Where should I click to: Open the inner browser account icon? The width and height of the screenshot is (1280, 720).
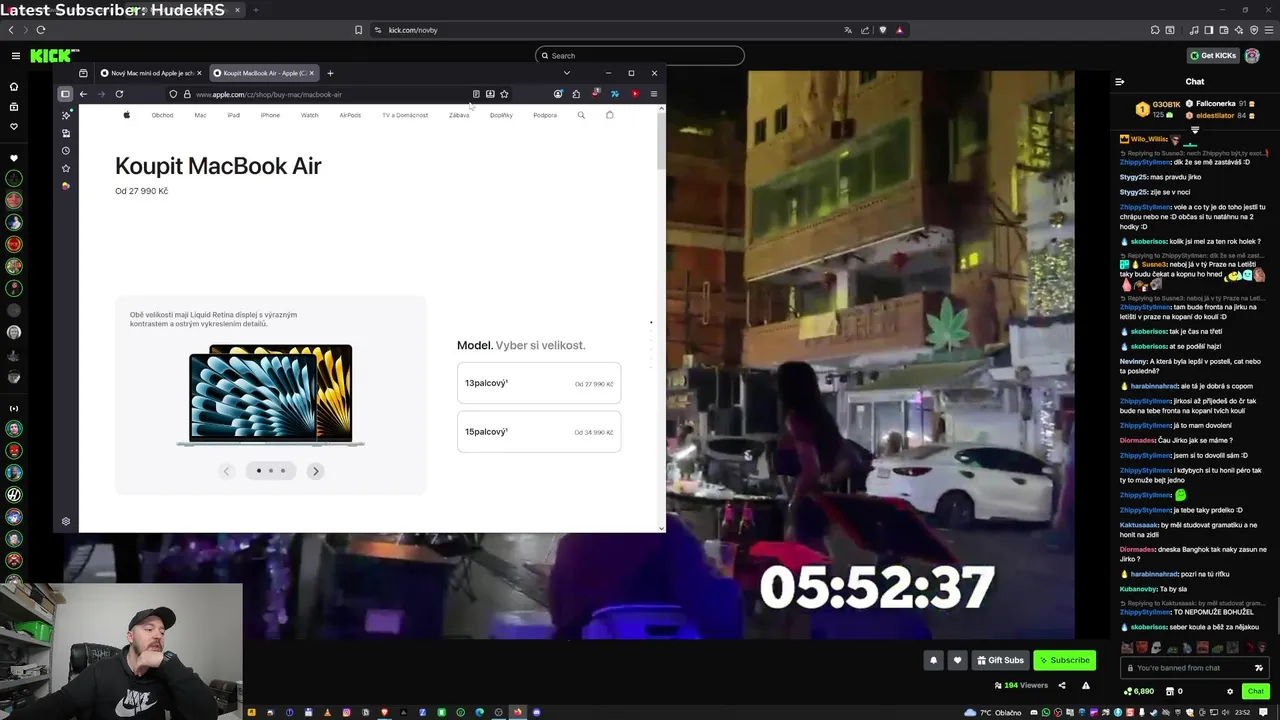point(558,94)
